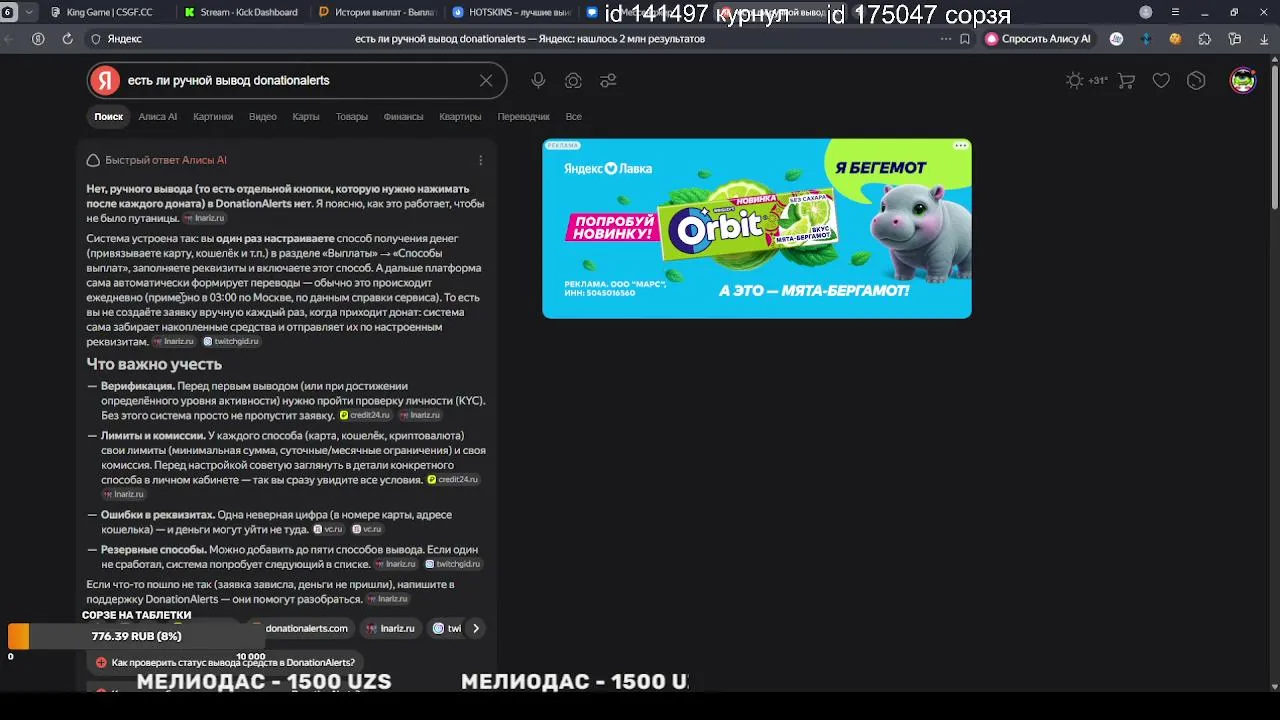
Task: Select the Карты search category
Action: pyautogui.click(x=306, y=117)
